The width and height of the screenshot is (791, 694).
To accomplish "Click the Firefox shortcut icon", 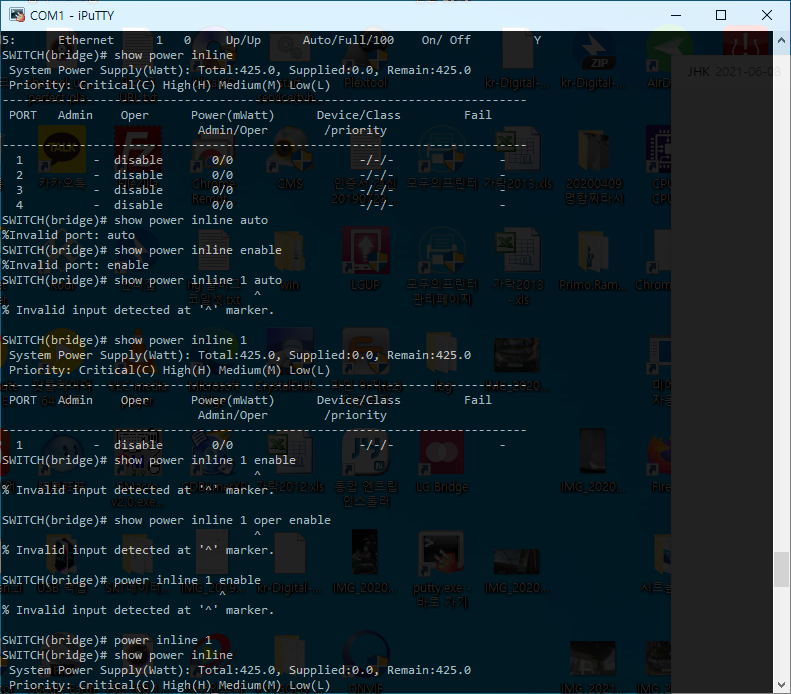I will tap(660, 455).
